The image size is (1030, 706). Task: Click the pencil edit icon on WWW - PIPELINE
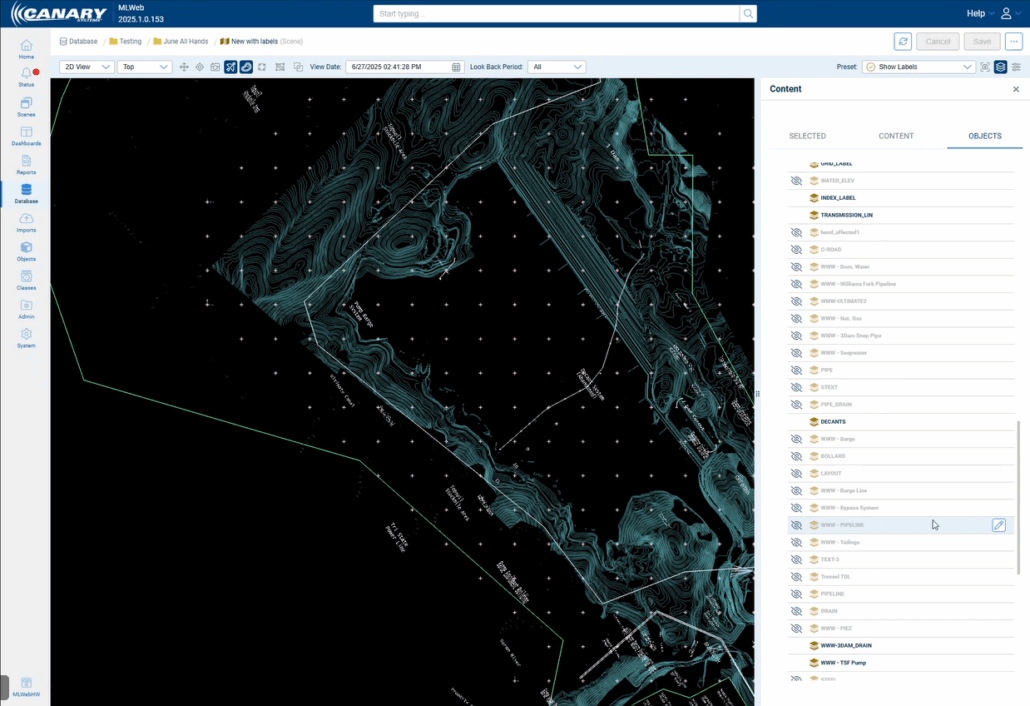(998, 525)
